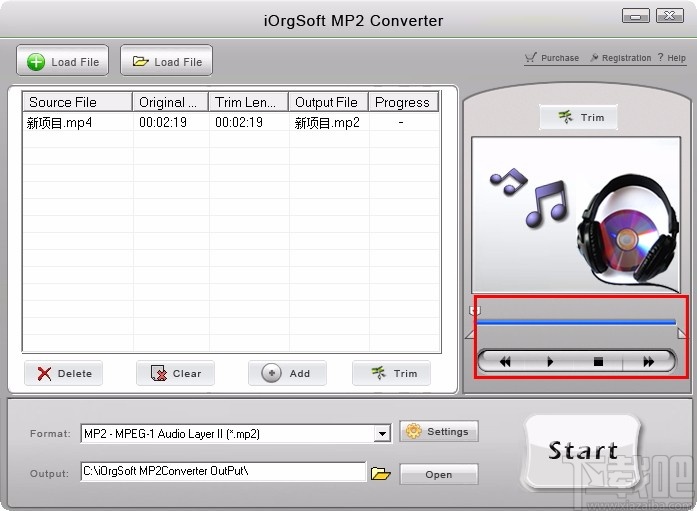Click the Output File column header

pos(328,102)
